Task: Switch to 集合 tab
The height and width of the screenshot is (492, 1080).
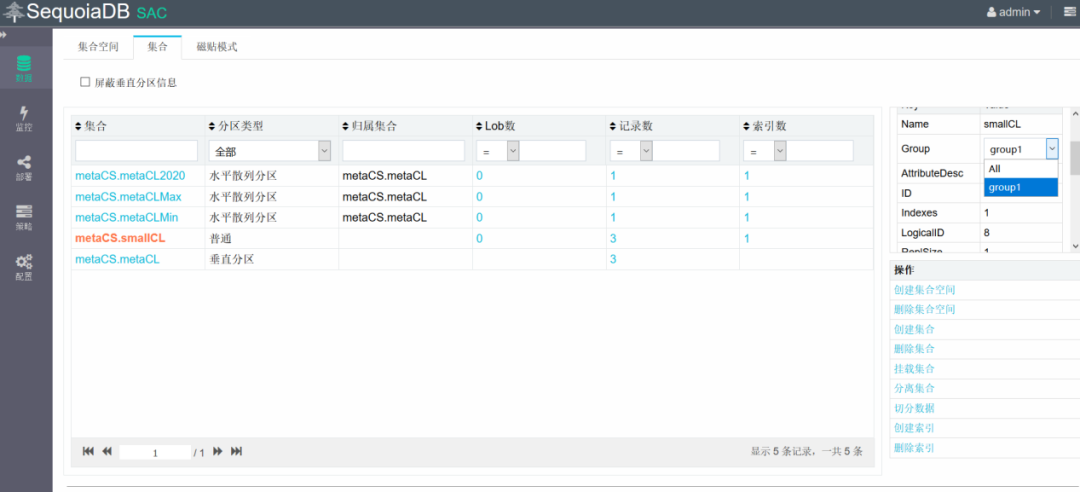Action: click(158, 47)
